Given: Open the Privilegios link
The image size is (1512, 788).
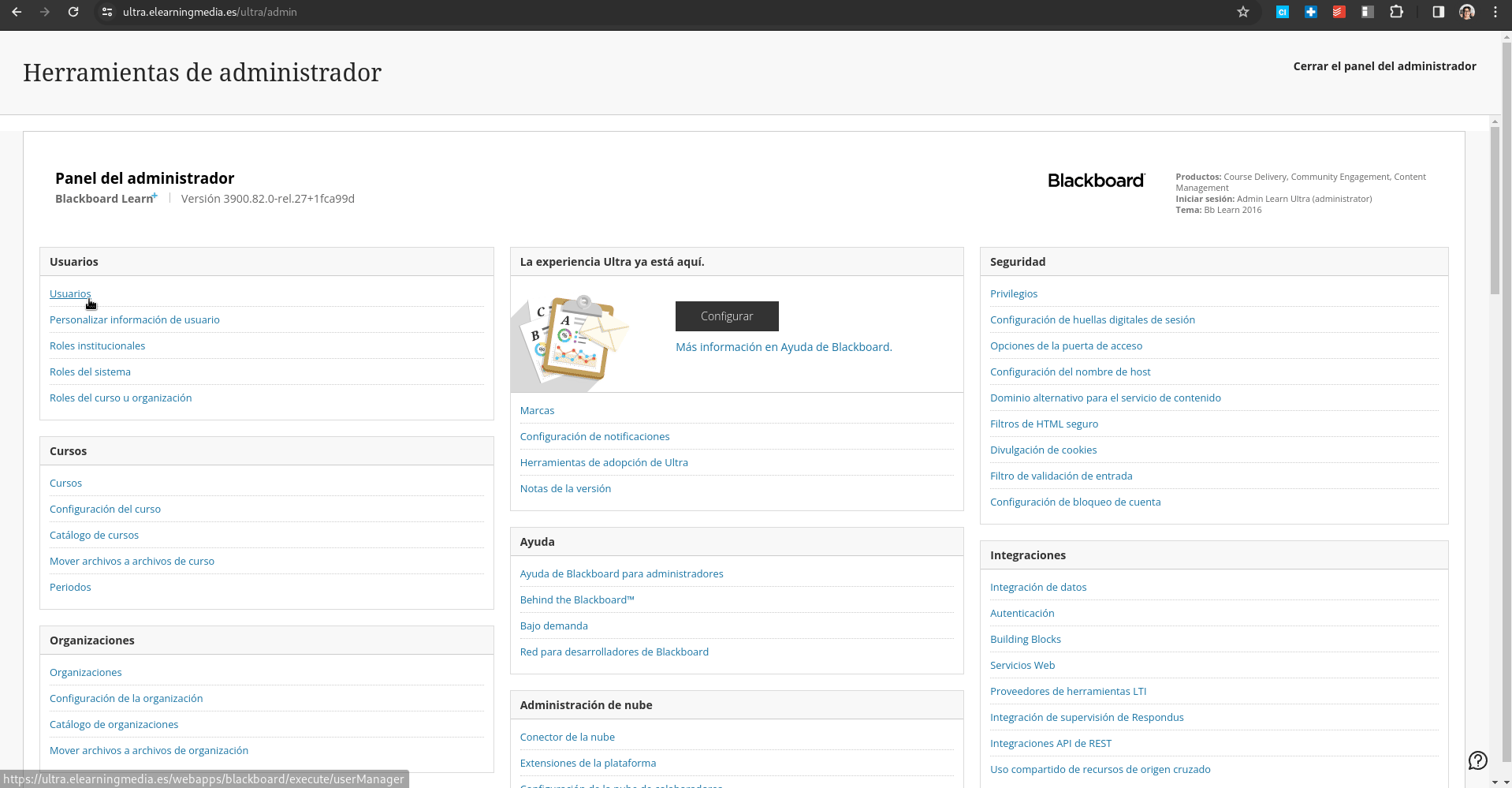Looking at the screenshot, I should (1014, 293).
